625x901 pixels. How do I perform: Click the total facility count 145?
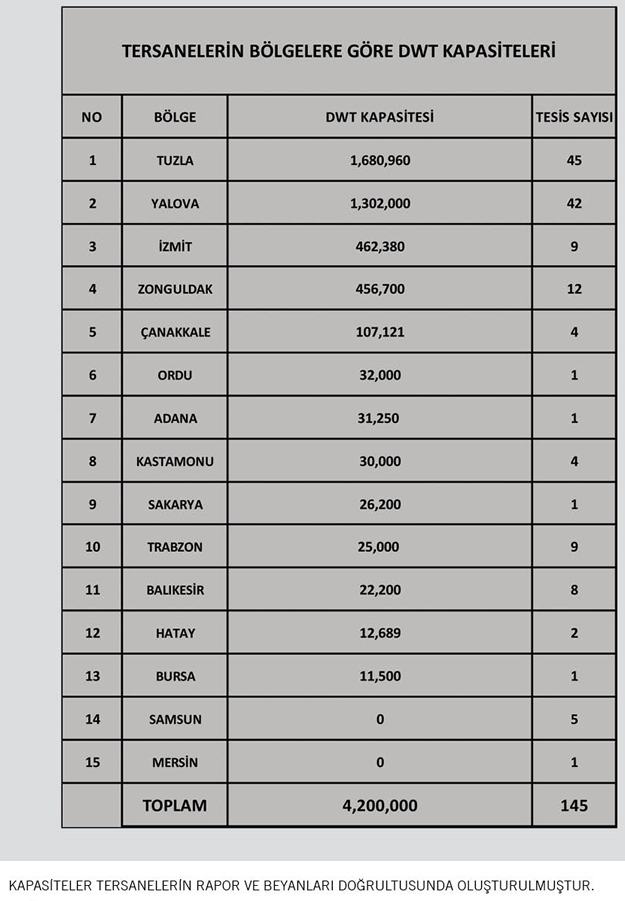pos(574,806)
